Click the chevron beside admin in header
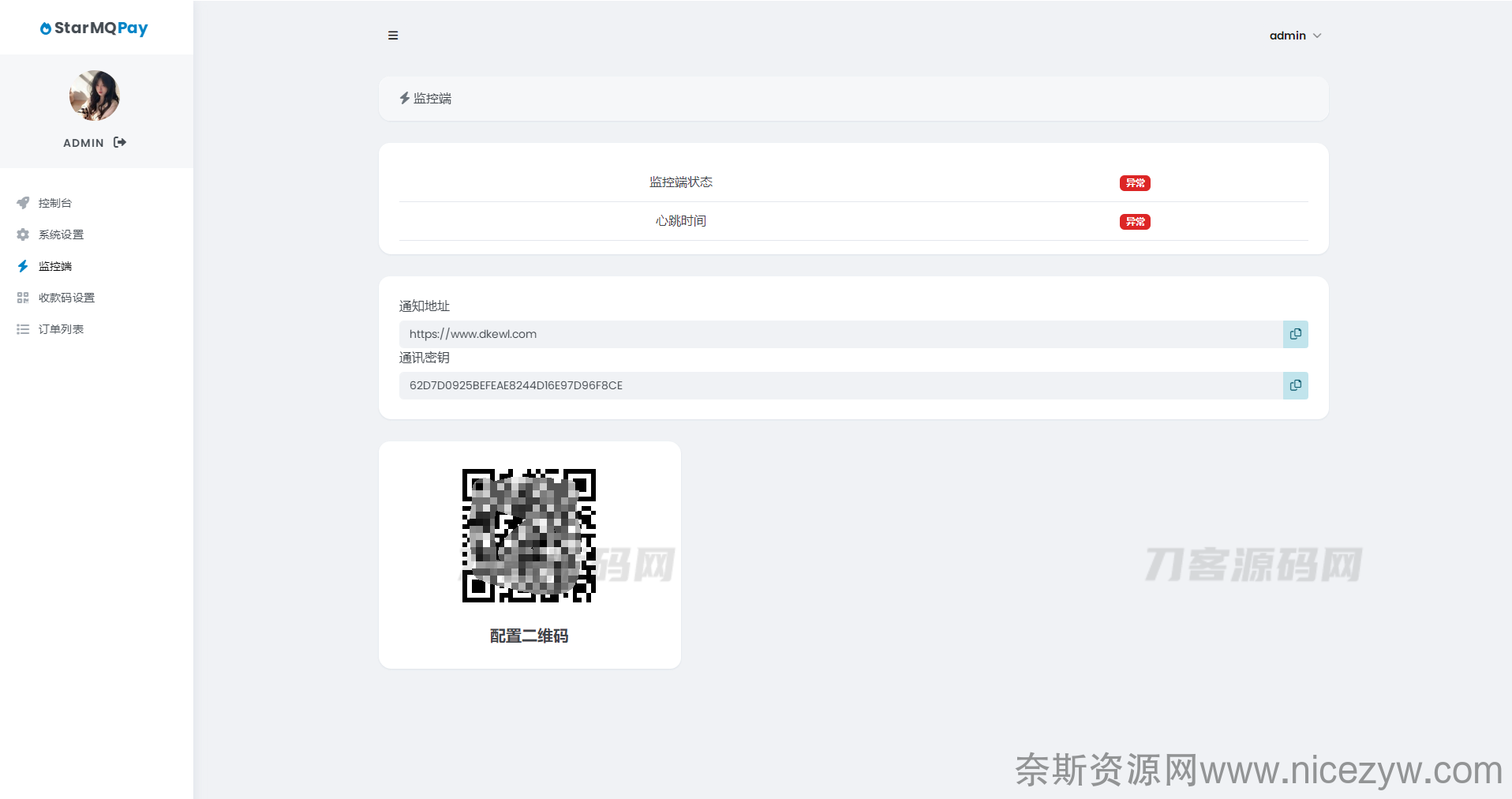This screenshot has height=799, width=1512. tap(1317, 36)
